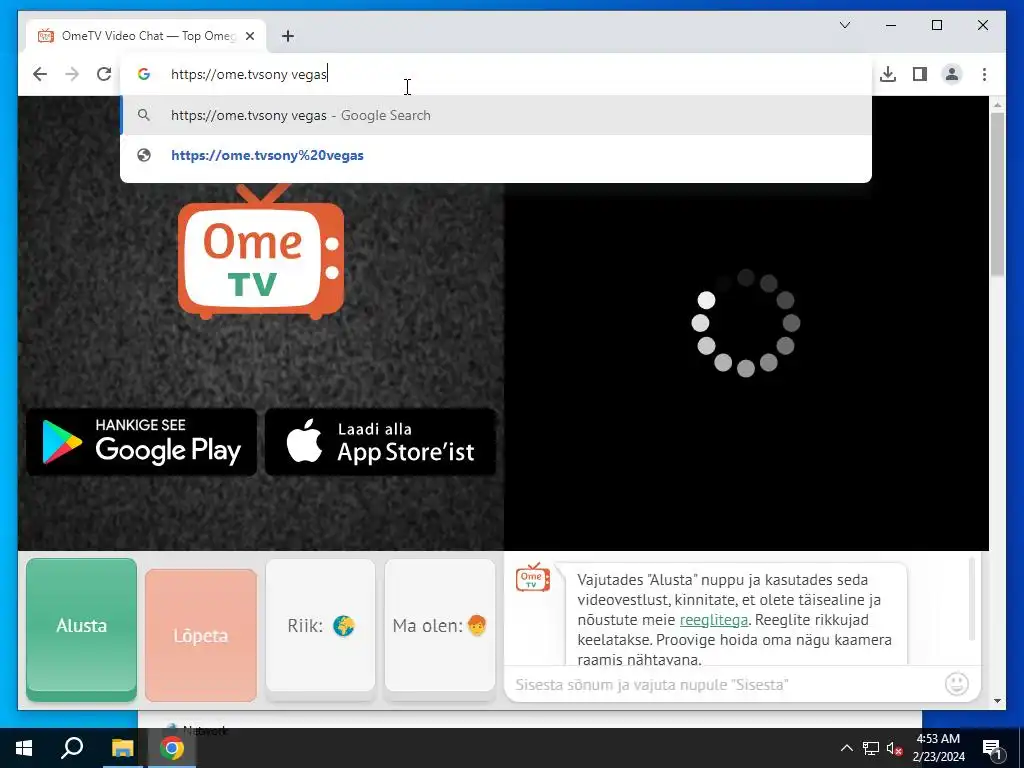
Task: Select the OmeTV Video Chat tab
Action: coord(146,36)
